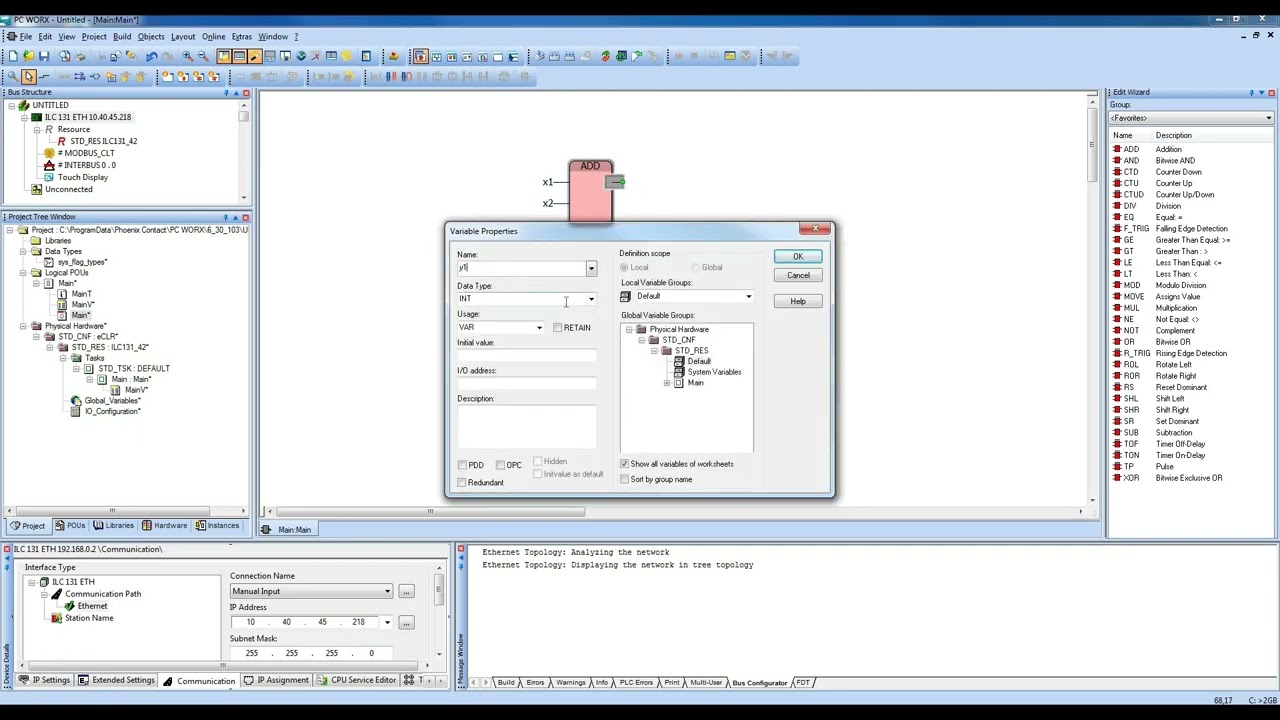Click the ADD function block in worksheet
1280x720 pixels.
[591, 190]
